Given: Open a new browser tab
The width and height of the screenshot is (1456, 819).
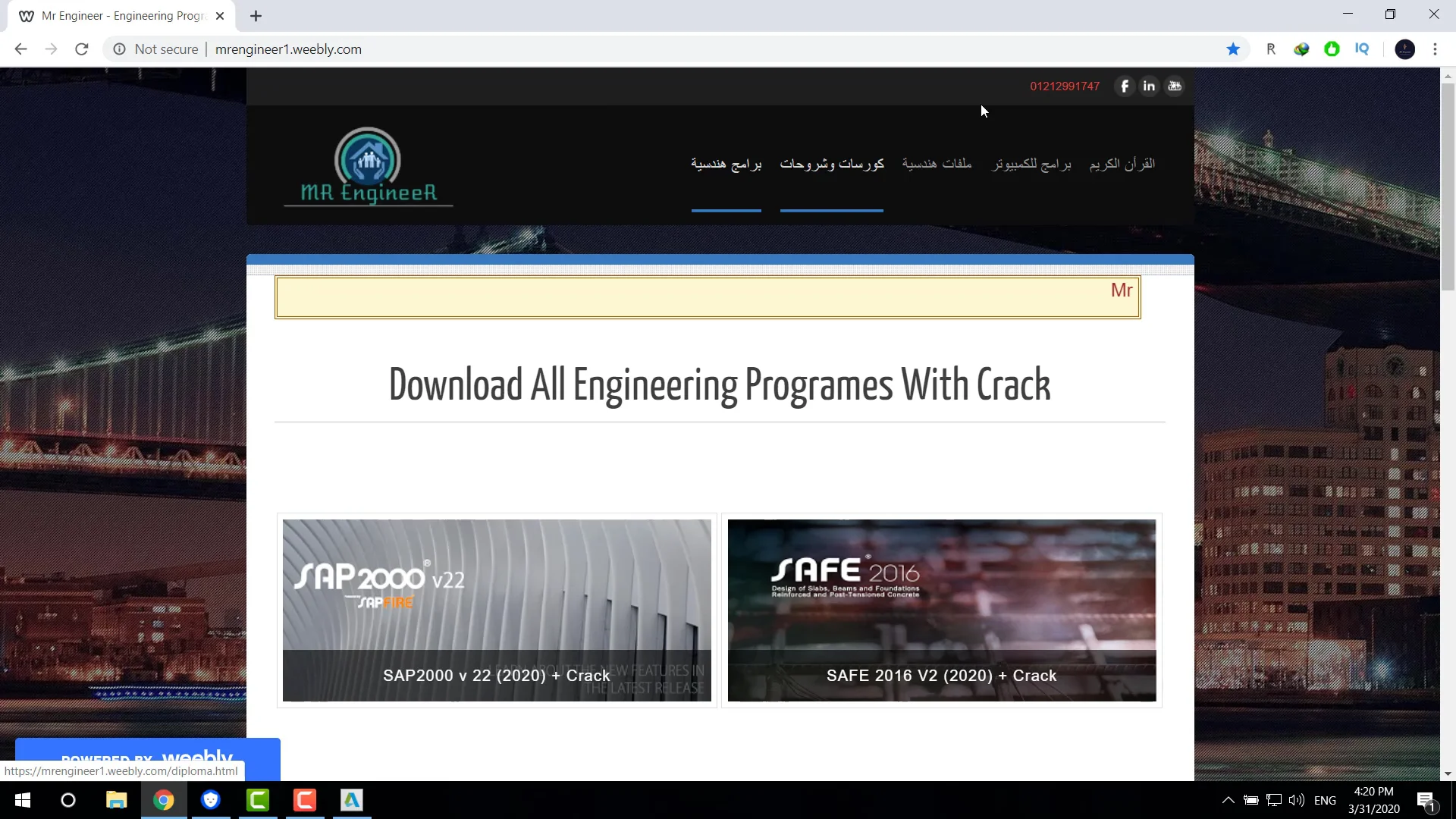Looking at the screenshot, I should pyautogui.click(x=256, y=16).
